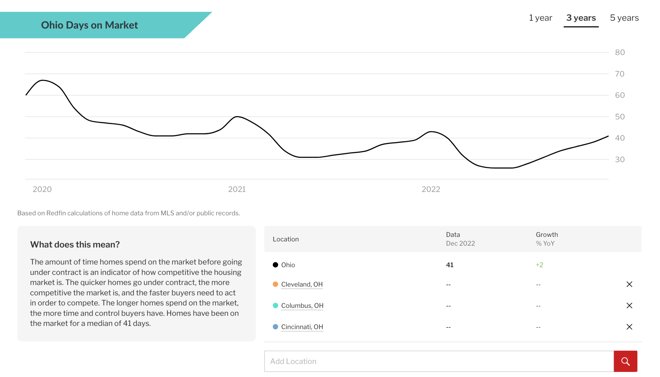This screenshot has width=660, height=377.
Task: Click the 2021 x-axis label
Action: tap(237, 189)
